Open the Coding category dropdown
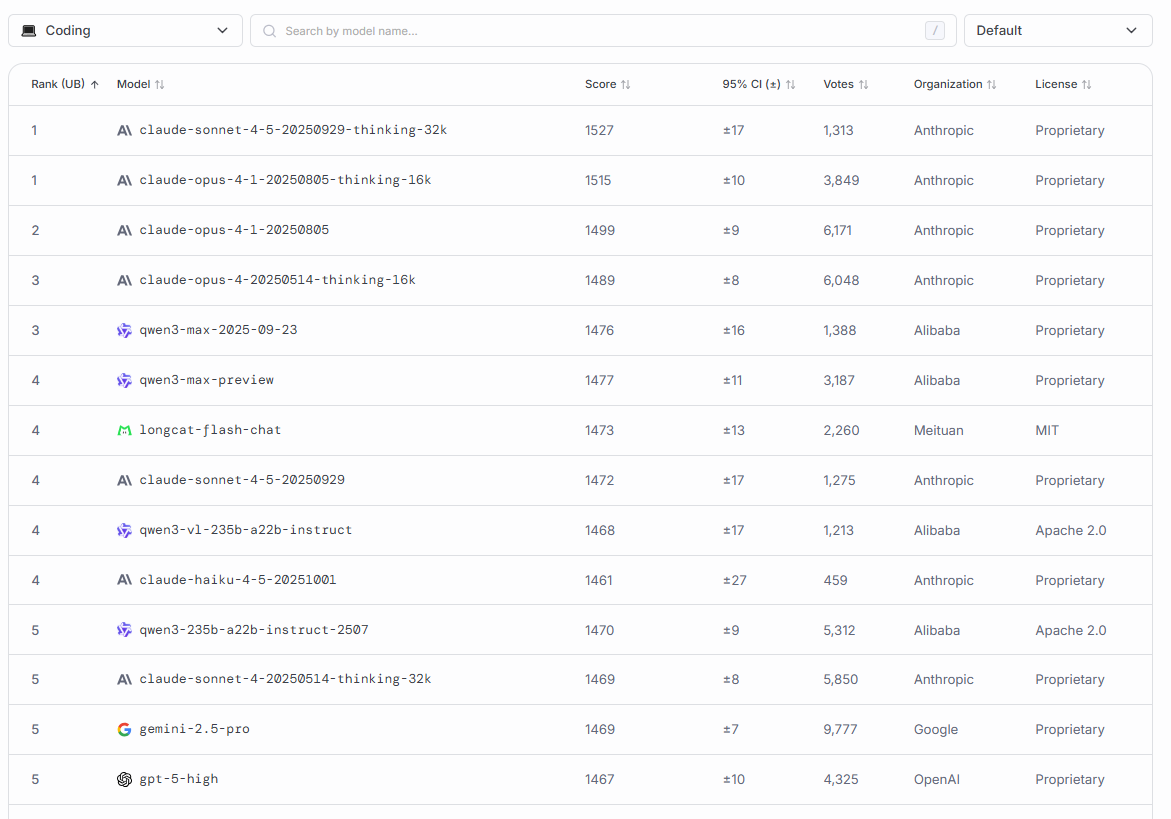Viewport: 1171px width, 819px height. [125, 31]
